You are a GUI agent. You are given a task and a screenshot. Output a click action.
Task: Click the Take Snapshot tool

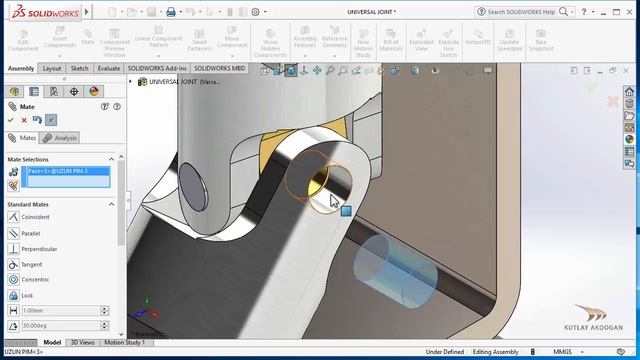tap(541, 40)
